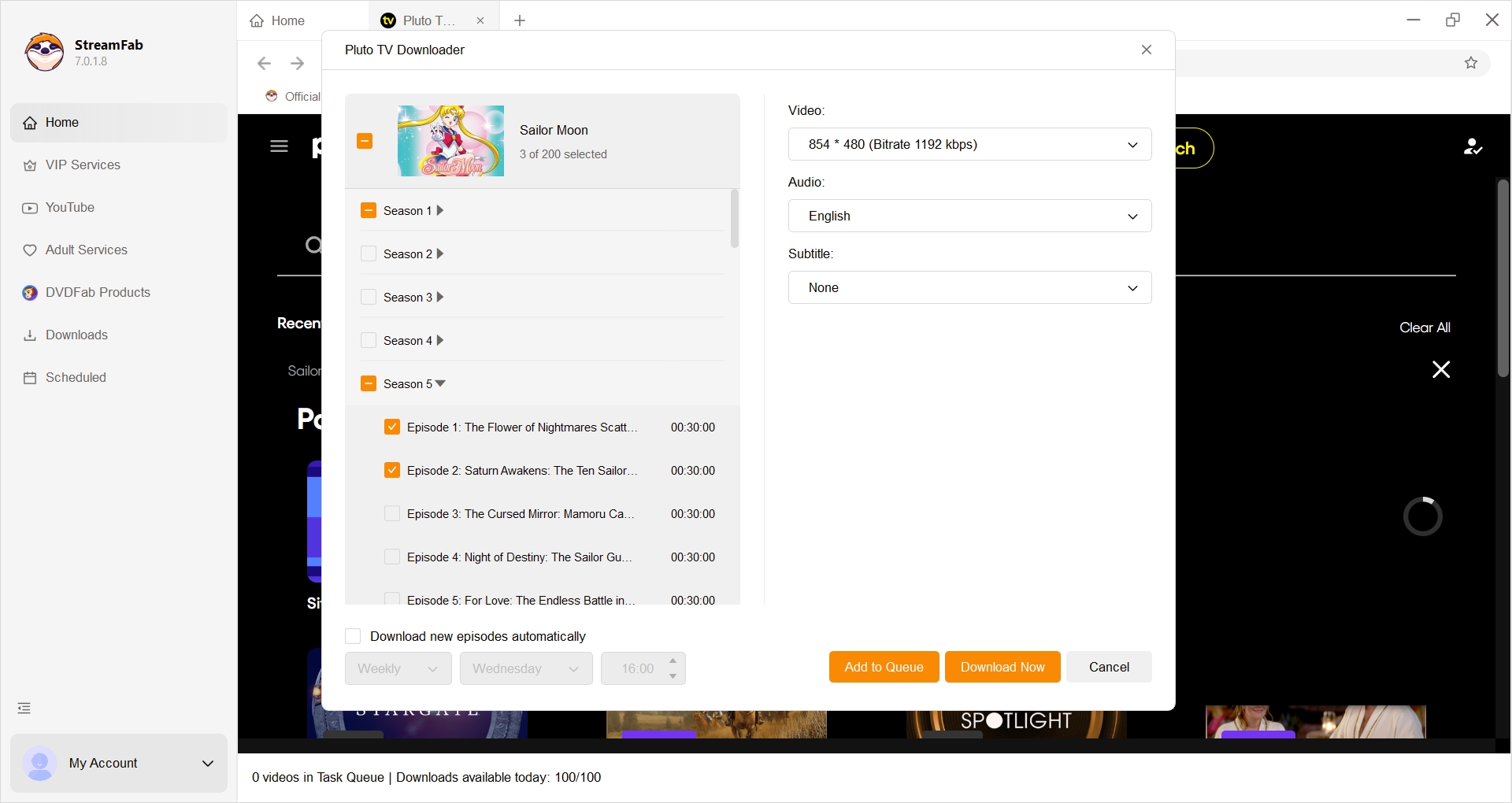This screenshot has width=1512, height=803.
Task: Increase the scheduled time with up arrow
Action: (673, 661)
